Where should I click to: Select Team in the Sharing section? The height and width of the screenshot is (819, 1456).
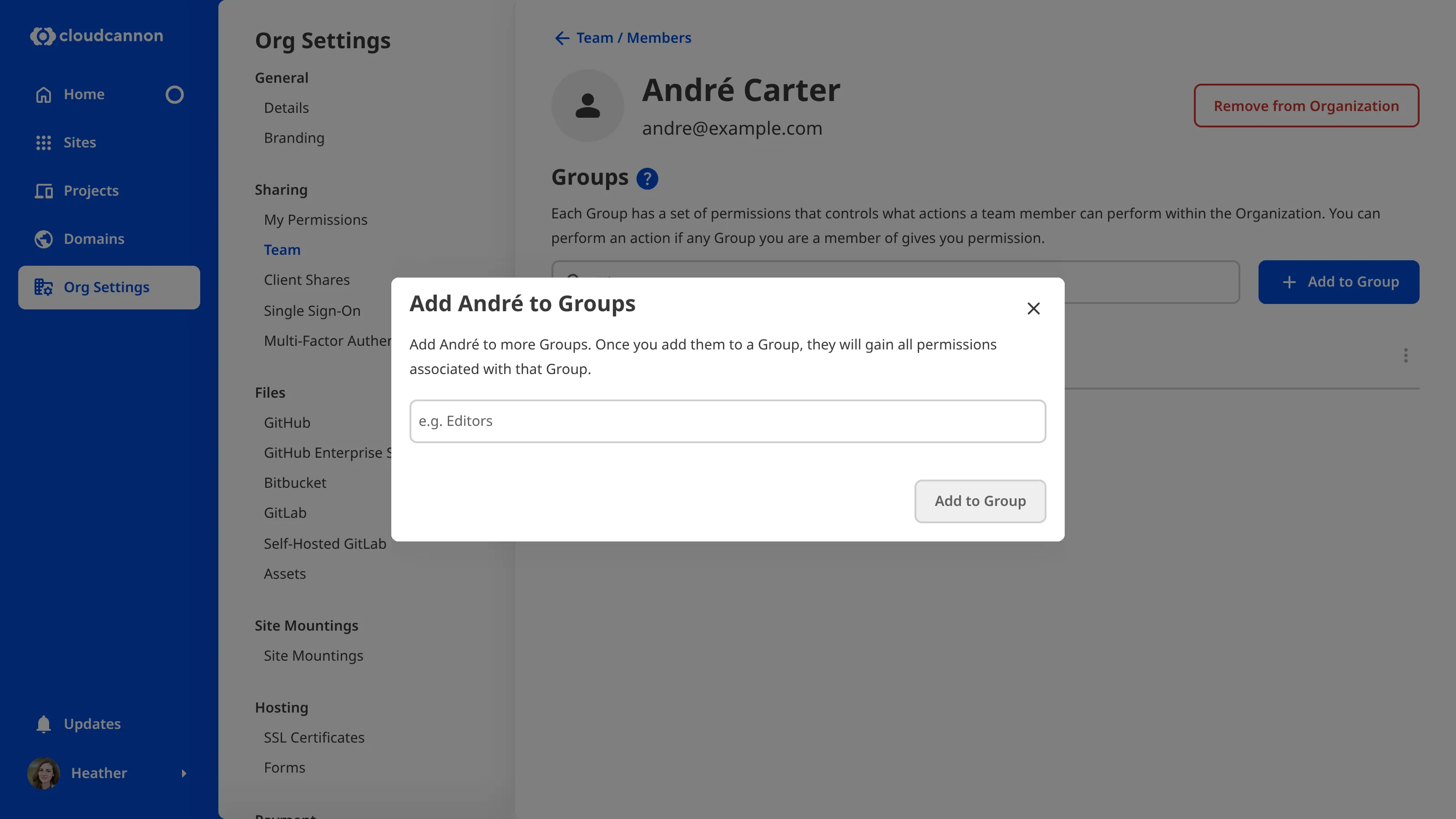click(x=282, y=249)
